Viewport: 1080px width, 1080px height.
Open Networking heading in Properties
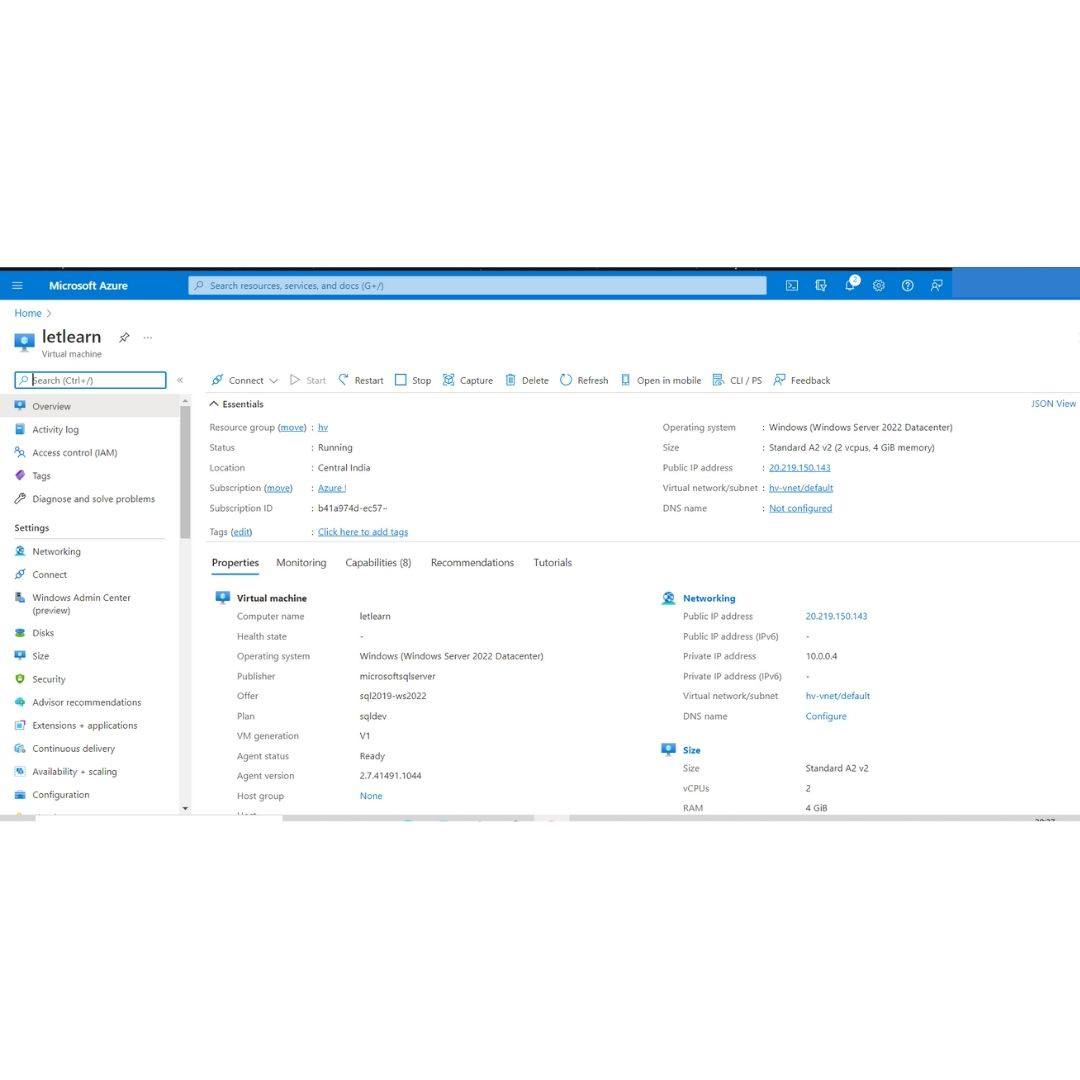pyautogui.click(x=709, y=598)
